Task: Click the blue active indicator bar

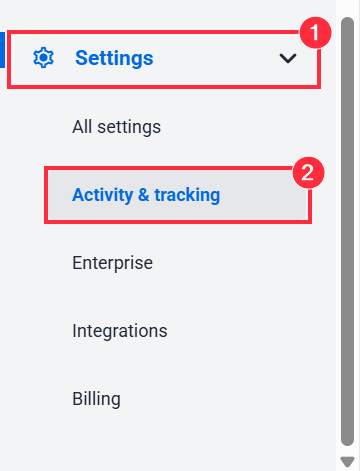Action: [2, 50]
